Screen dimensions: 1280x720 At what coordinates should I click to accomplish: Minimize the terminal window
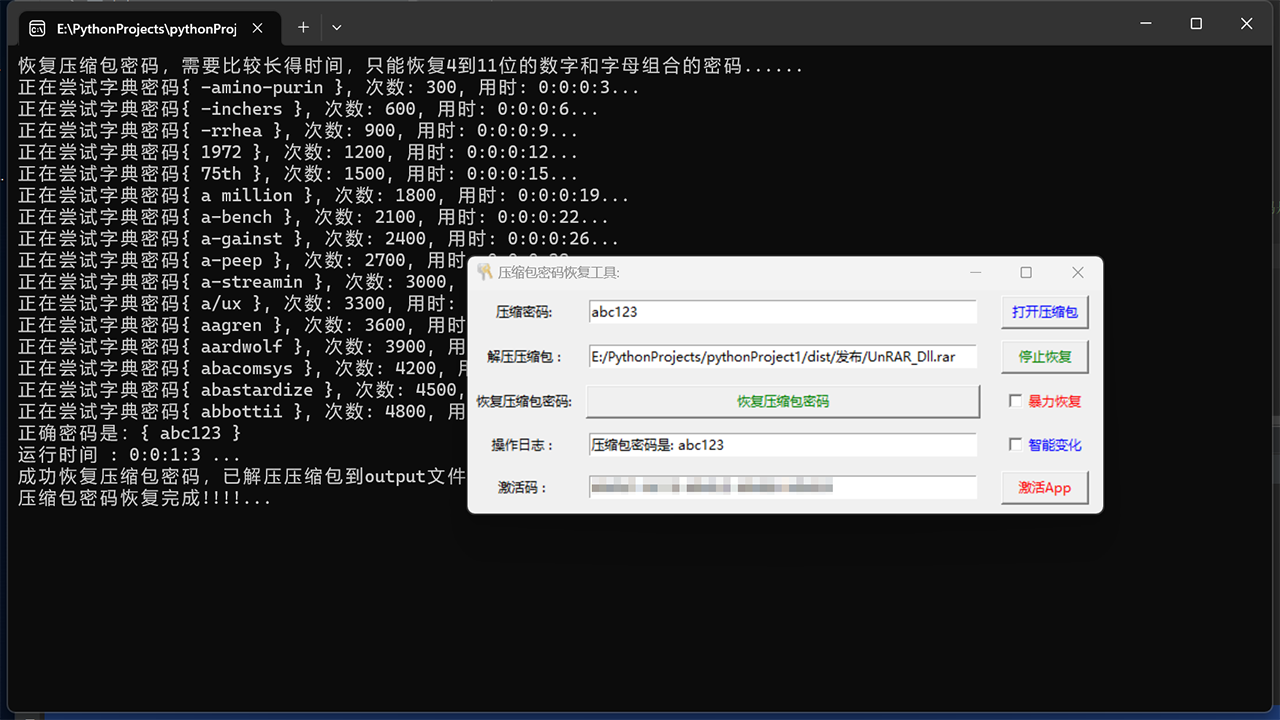click(1148, 24)
